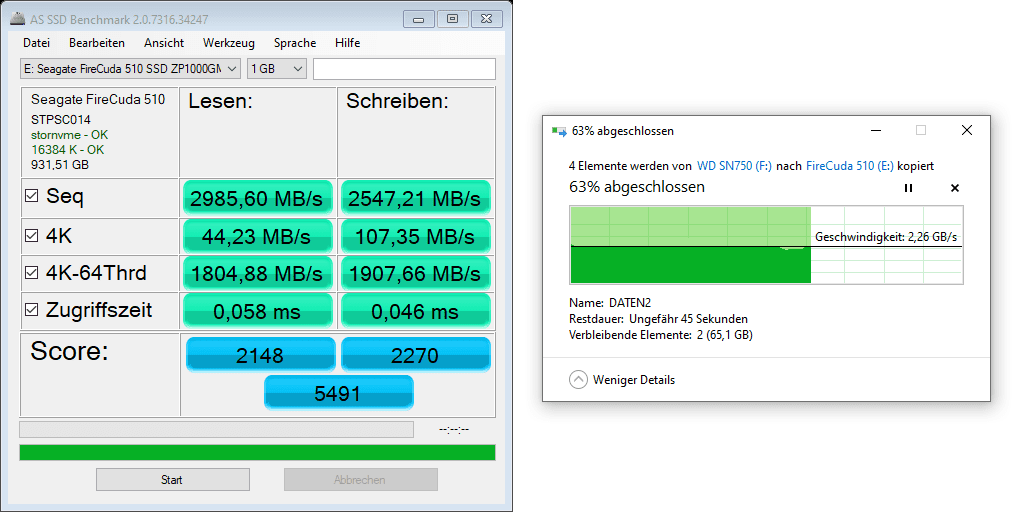1026x512 pixels.
Task: Click the read access time 0,058 ms
Action: pyautogui.click(x=258, y=311)
